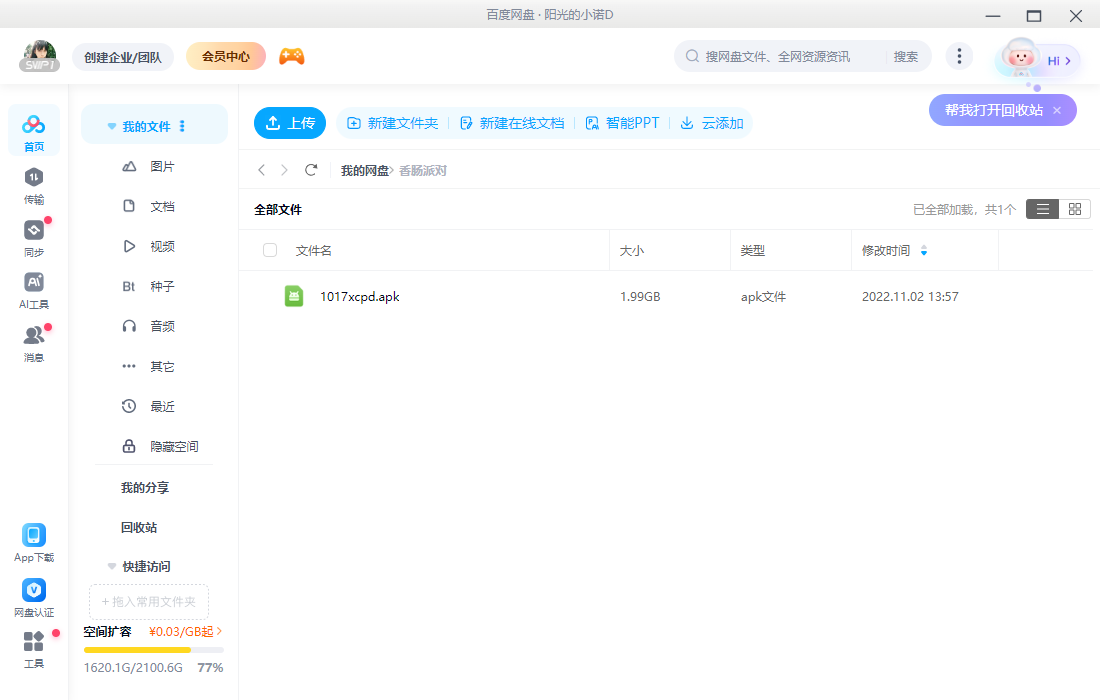The image size is (1100, 700).
Task: Open the 上传 upload menu
Action: click(289, 122)
